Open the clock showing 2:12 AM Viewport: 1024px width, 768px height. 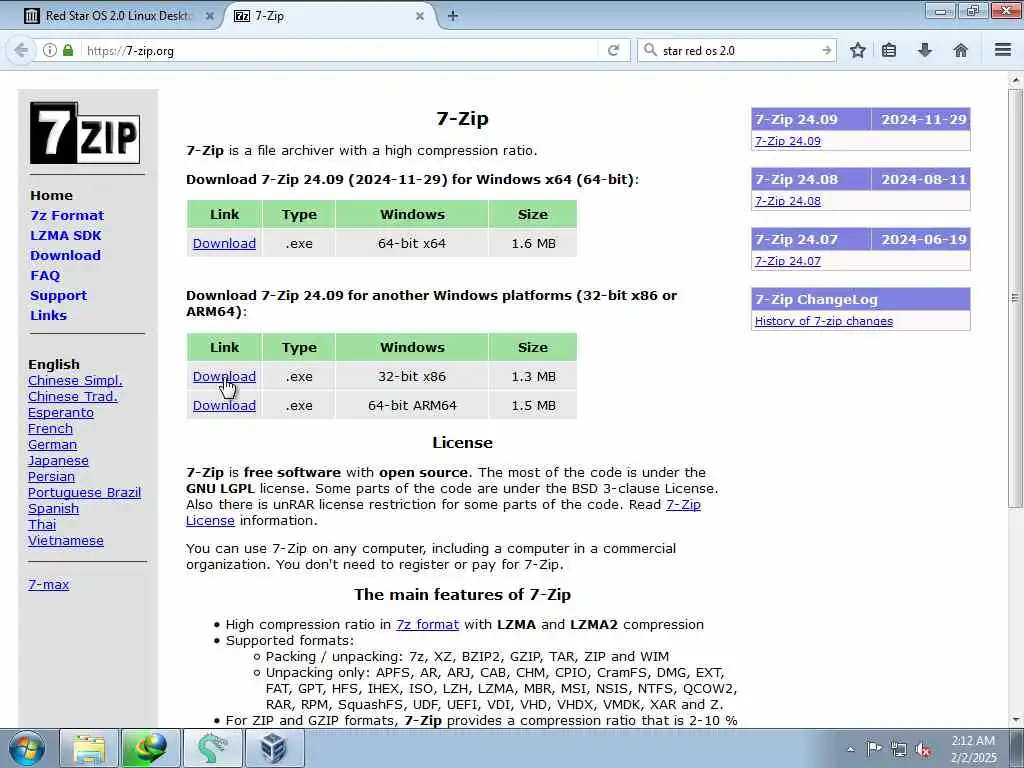[973, 749]
